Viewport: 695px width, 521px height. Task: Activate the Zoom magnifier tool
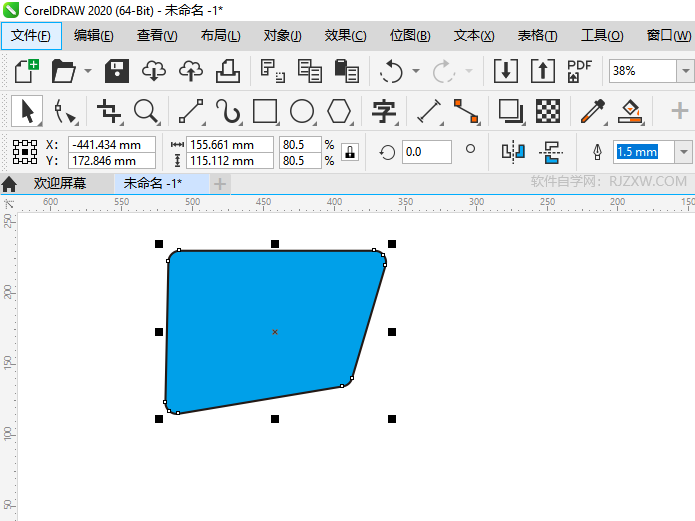147,110
